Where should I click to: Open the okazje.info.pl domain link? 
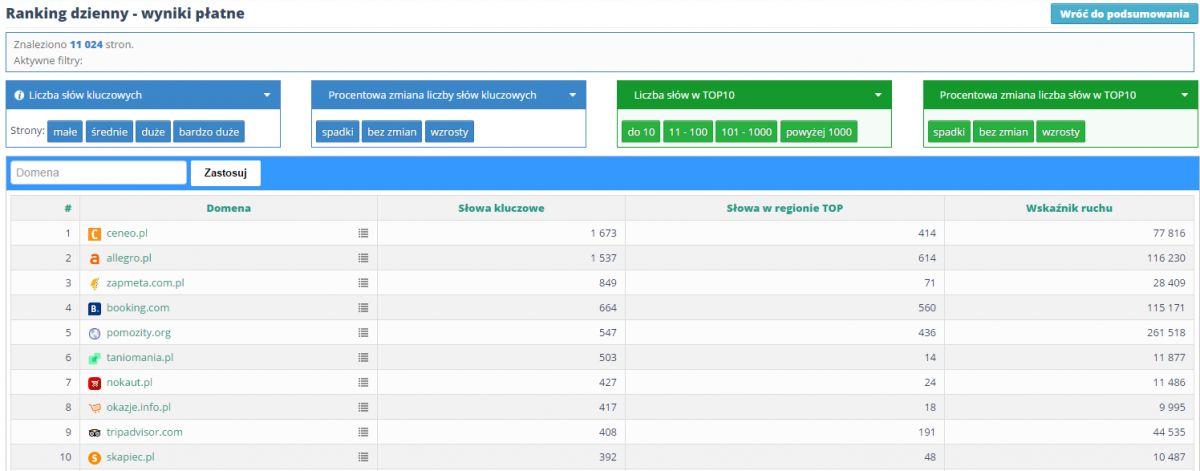(x=139, y=408)
